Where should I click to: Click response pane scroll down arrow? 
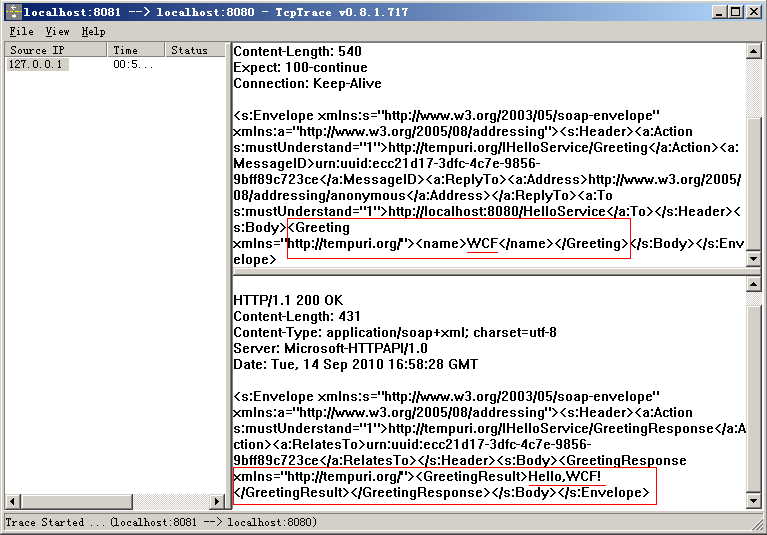(x=753, y=501)
